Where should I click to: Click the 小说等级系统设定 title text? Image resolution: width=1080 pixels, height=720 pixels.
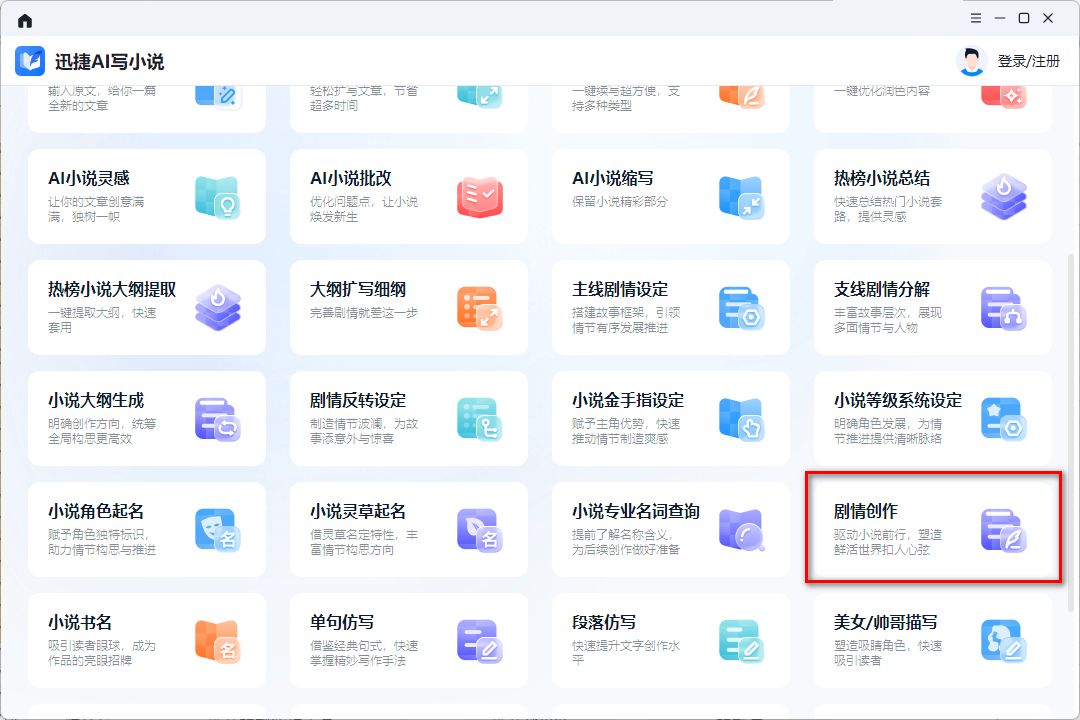(x=897, y=400)
